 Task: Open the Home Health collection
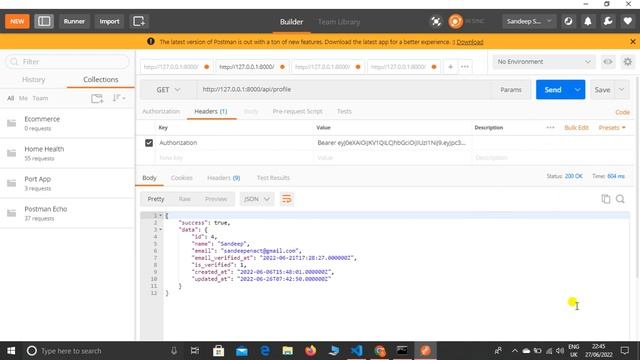(x=67, y=153)
